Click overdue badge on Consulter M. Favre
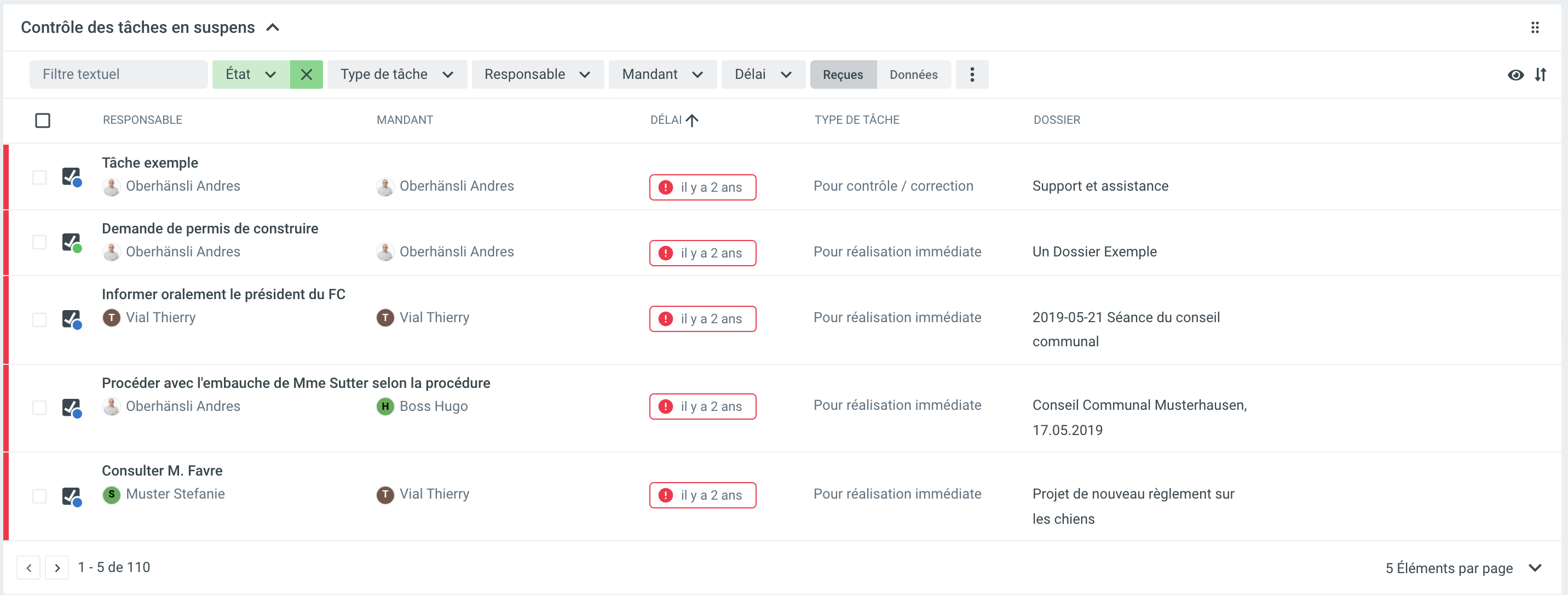 (x=702, y=495)
